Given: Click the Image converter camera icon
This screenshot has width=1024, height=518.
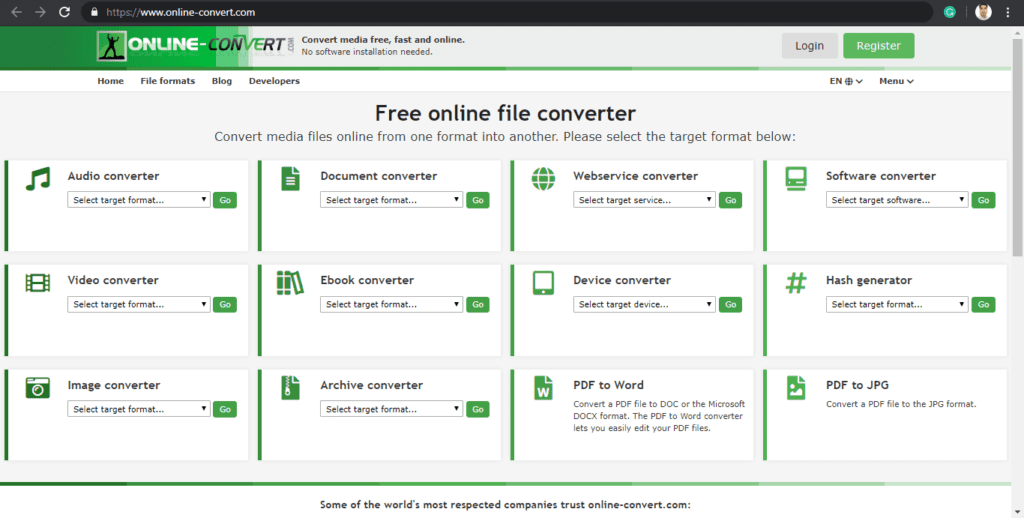Looking at the screenshot, I should [38, 388].
